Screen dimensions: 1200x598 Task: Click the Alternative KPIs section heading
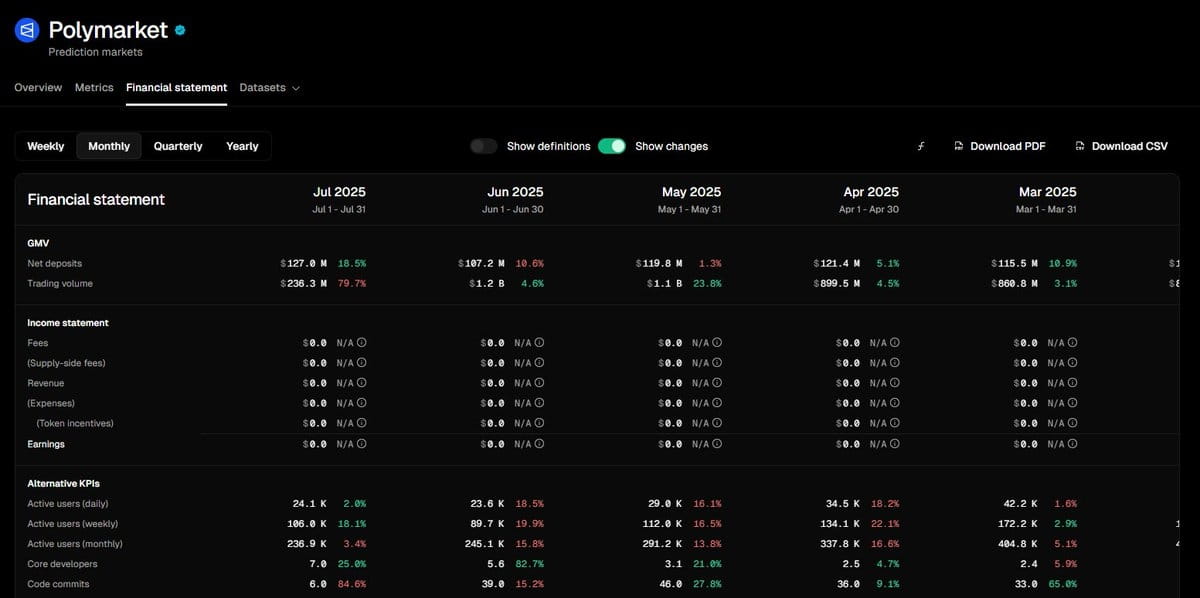click(63, 483)
